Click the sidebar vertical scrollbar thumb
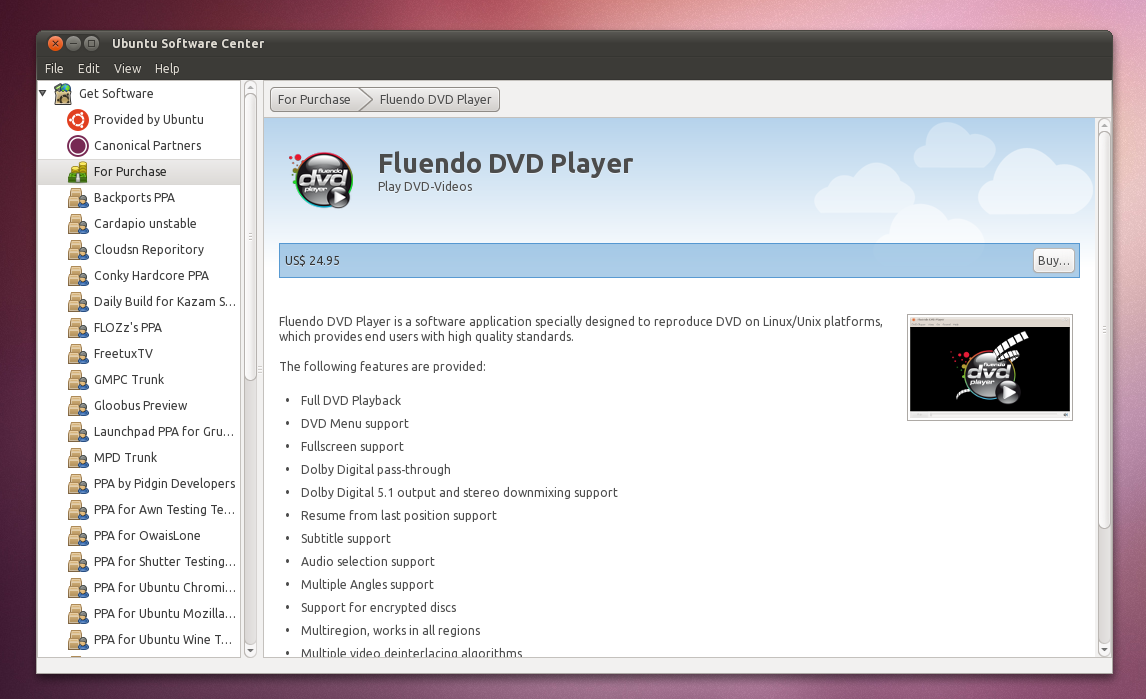 [251, 236]
